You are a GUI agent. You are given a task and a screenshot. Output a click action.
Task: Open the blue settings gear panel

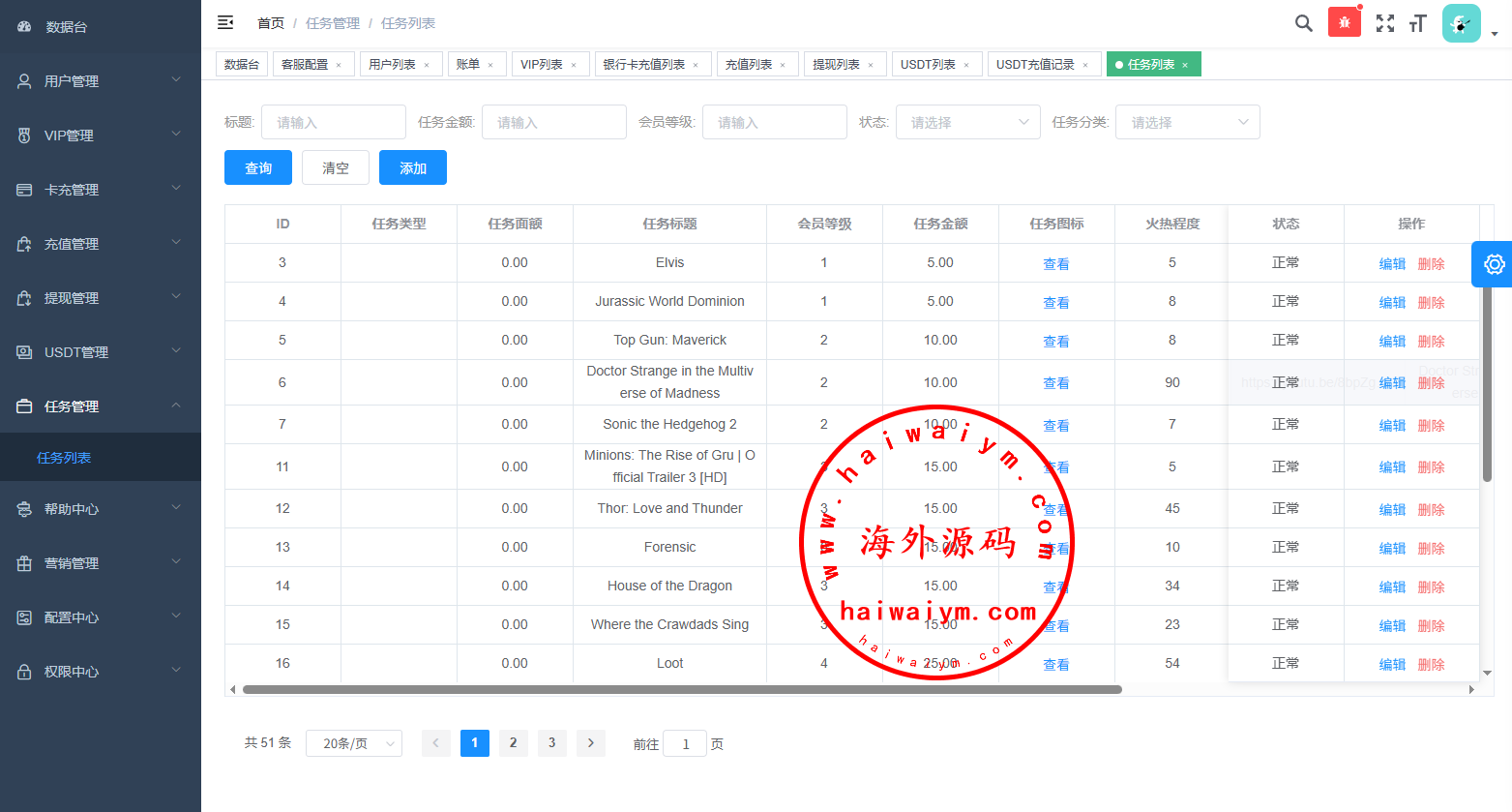1494,264
